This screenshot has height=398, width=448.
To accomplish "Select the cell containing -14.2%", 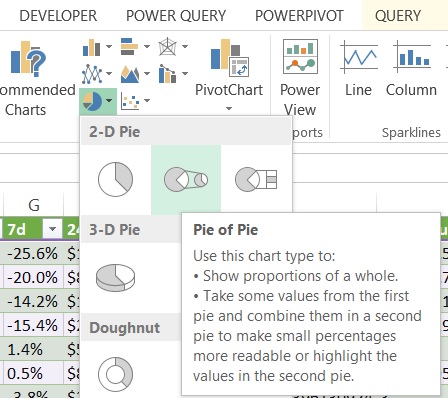I will click(x=33, y=301).
